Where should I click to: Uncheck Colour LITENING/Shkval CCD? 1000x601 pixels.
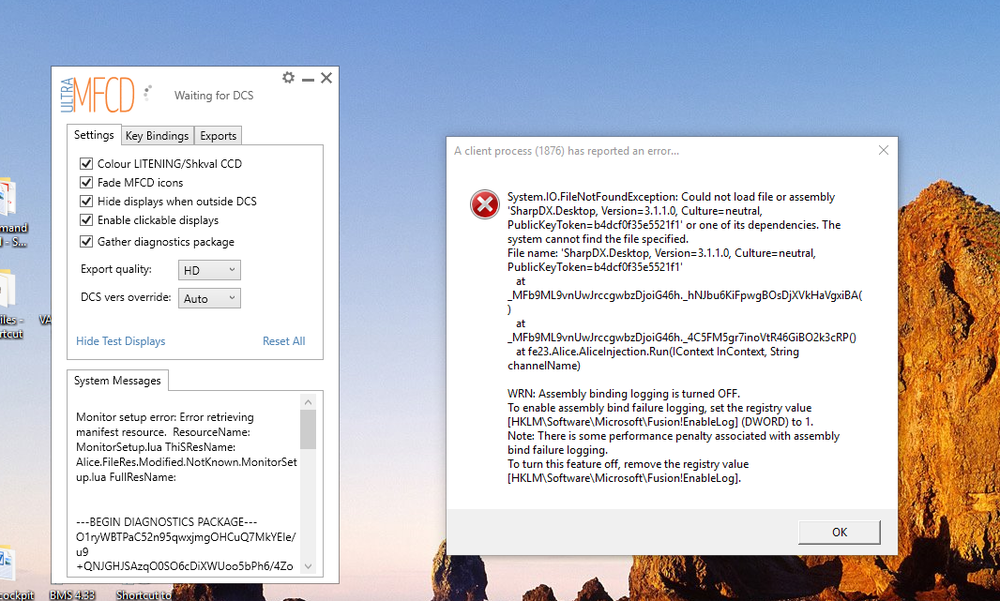86,163
